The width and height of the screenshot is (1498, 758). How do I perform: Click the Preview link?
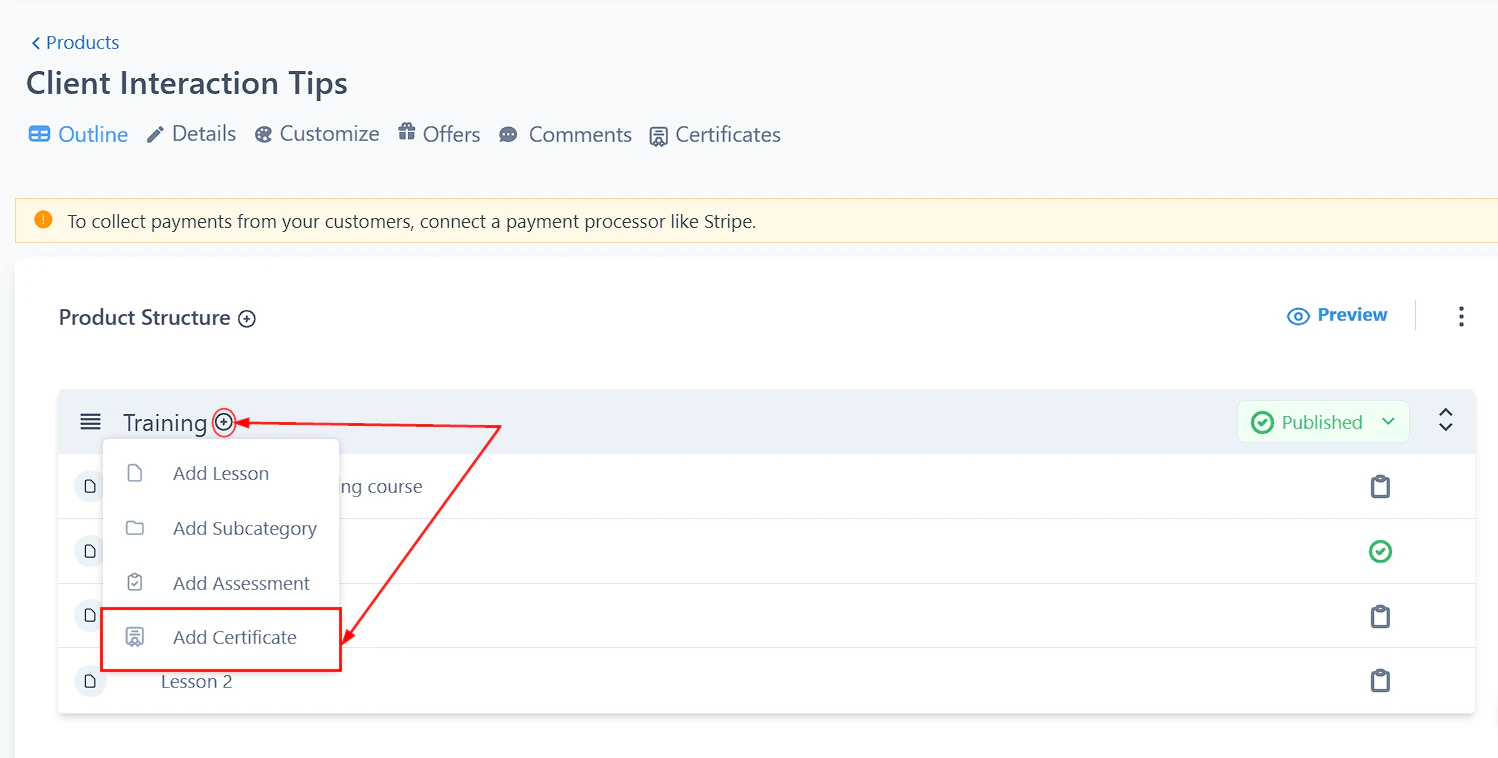(1337, 315)
